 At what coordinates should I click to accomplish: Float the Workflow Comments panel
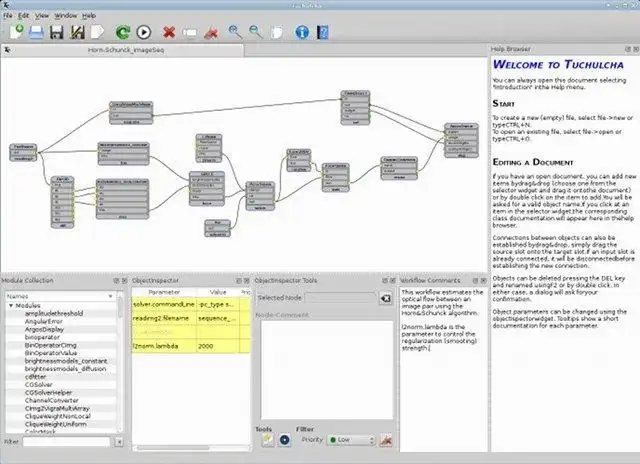pos(475,281)
